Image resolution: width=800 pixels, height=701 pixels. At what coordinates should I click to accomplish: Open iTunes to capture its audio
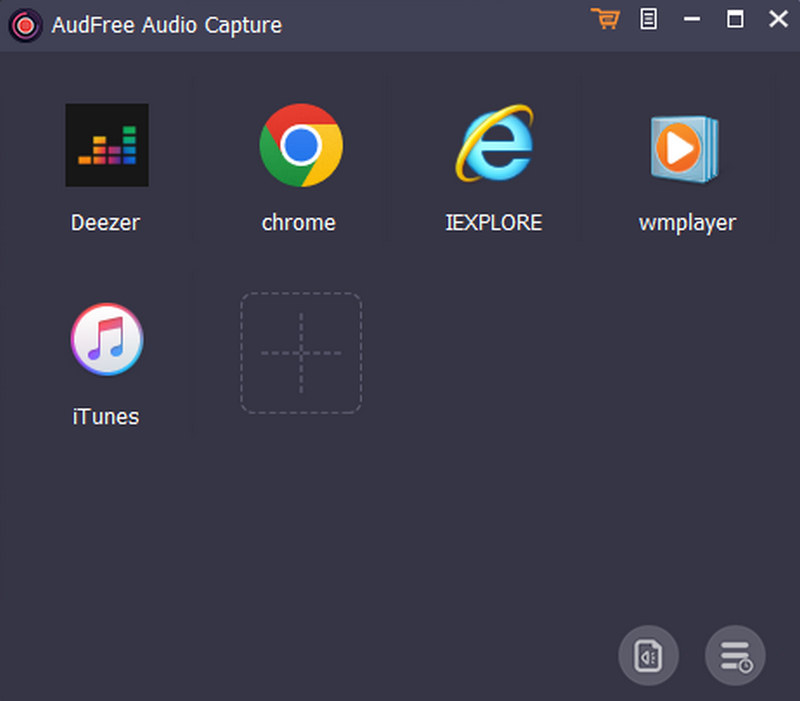point(105,339)
